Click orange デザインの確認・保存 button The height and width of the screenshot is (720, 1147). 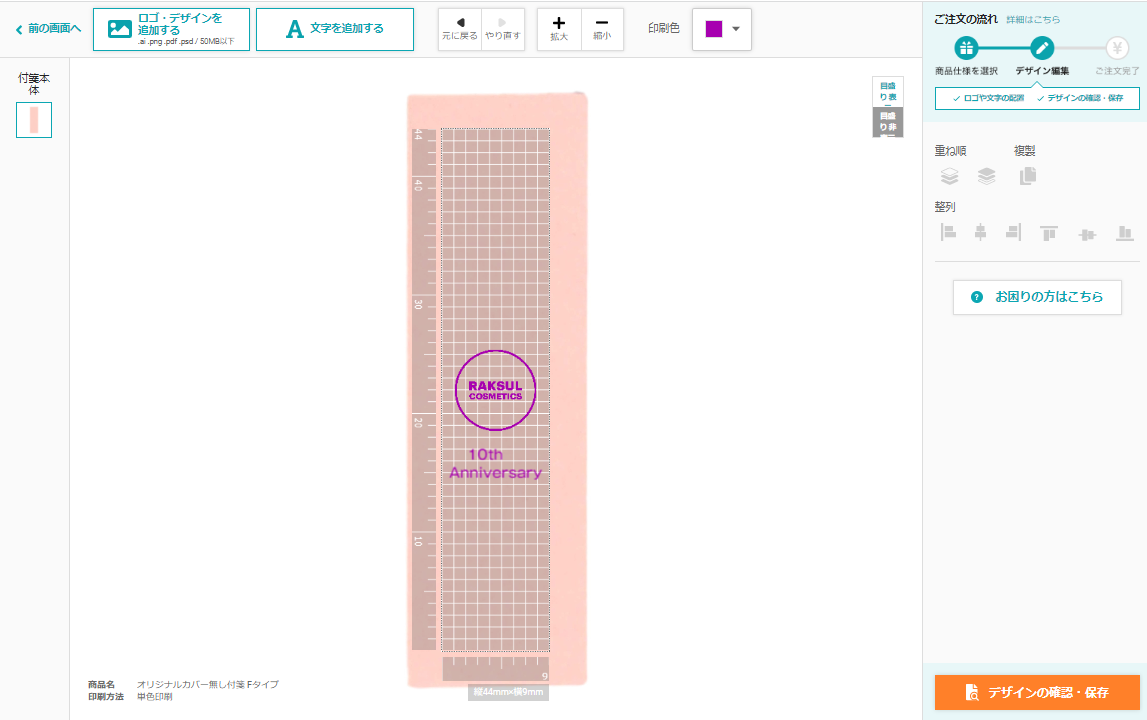(1037, 692)
